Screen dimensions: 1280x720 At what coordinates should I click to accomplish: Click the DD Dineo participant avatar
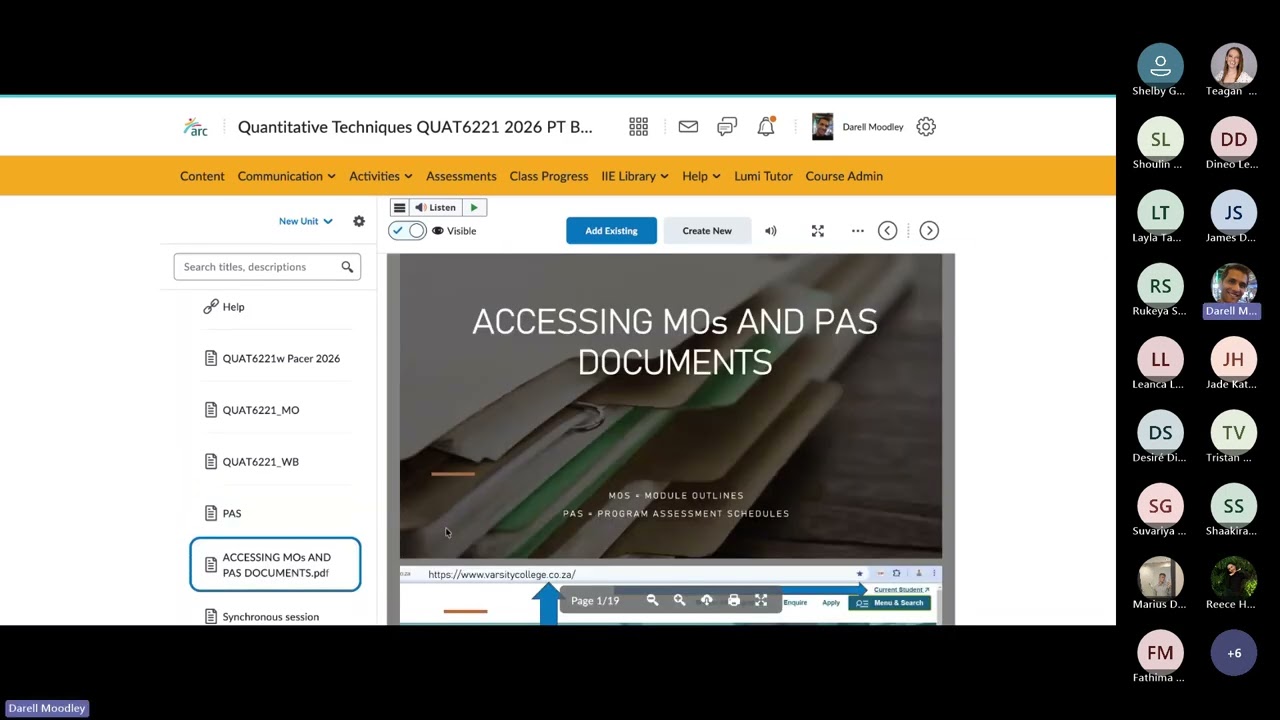click(x=1234, y=139)
